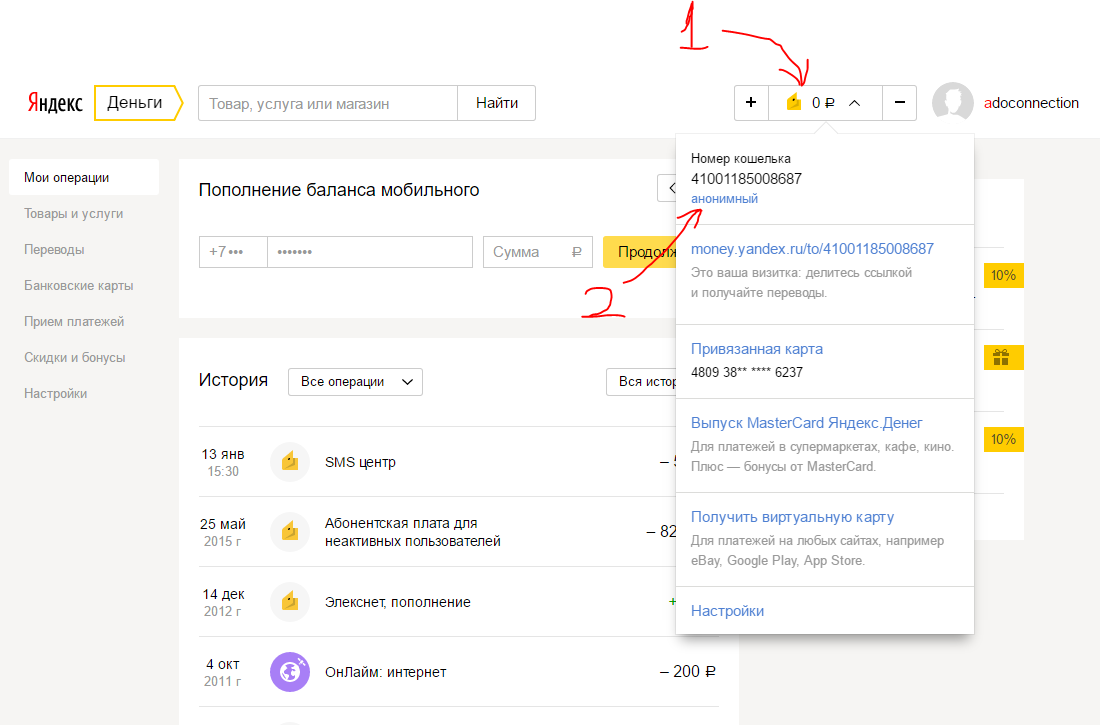Click the Пополнение баланса мобильного heading

(339, 190)
